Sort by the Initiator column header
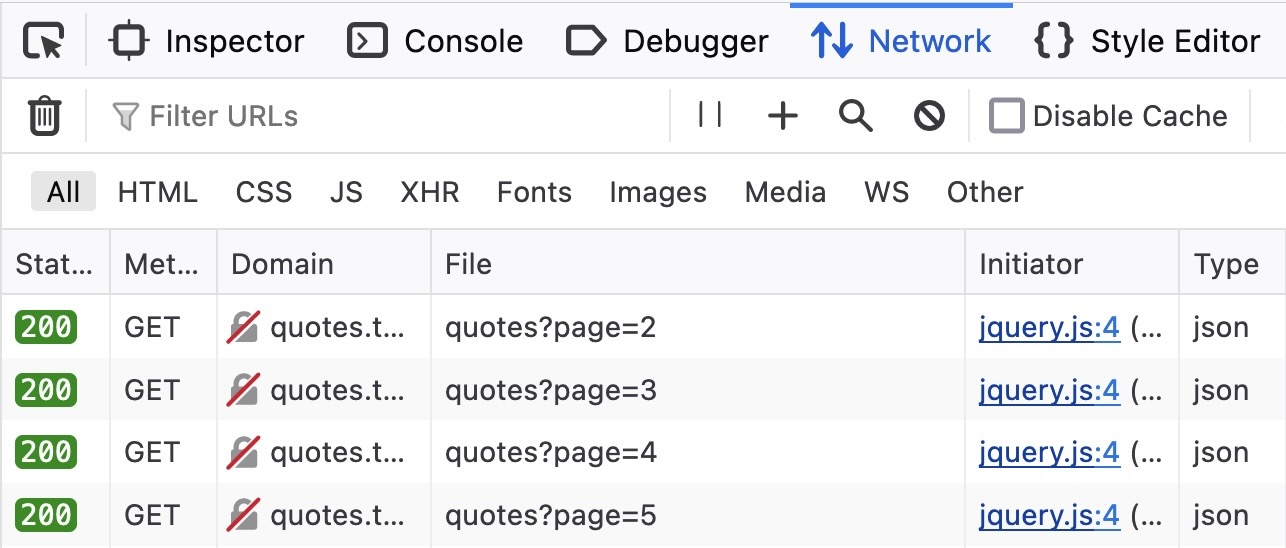Viewport: 1286px width, 548px height. coord(1072,264)
